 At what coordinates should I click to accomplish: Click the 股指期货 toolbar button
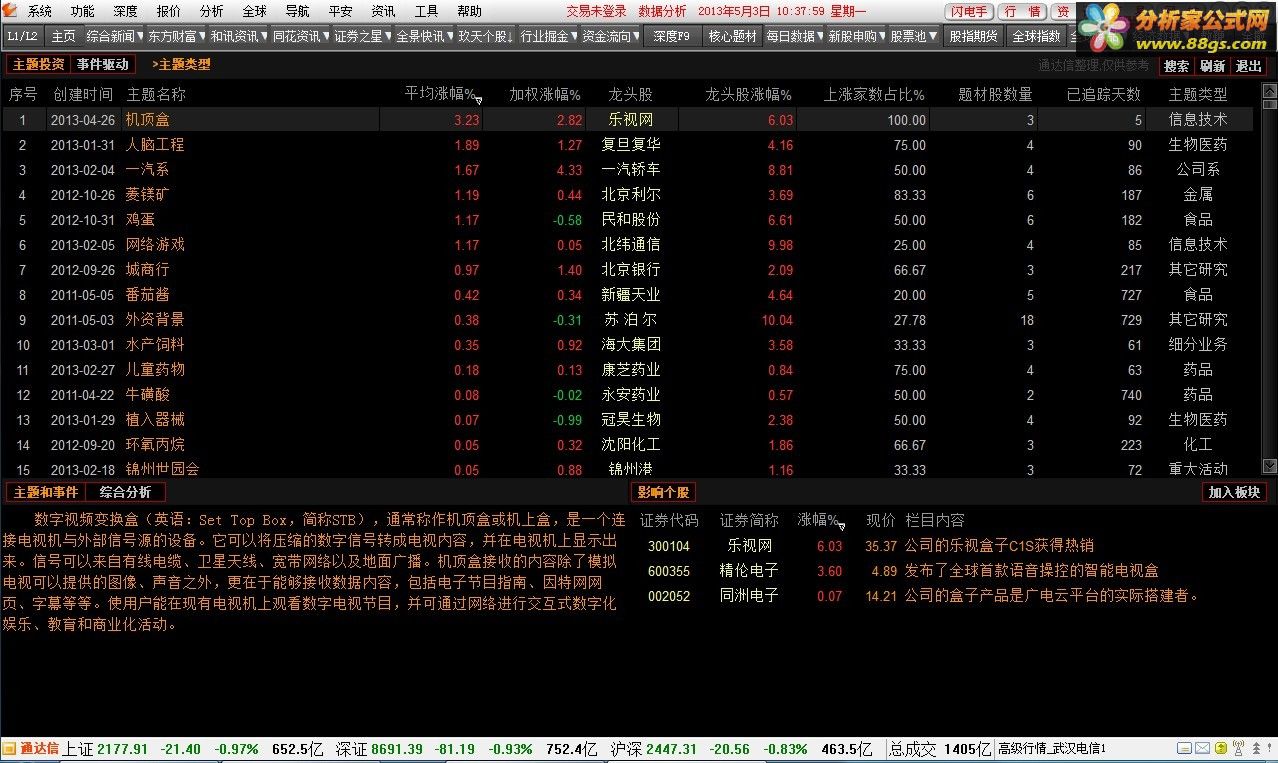click(973, 36)
